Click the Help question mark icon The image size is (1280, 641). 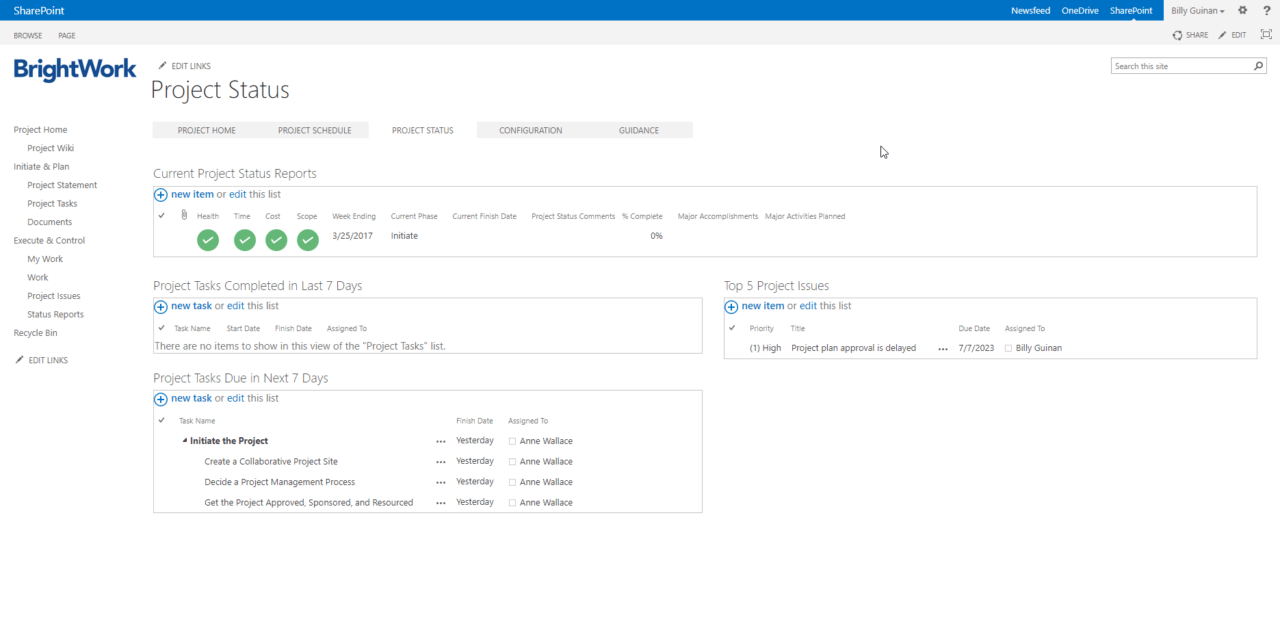pyautogui.click(x=1266, y=10)
